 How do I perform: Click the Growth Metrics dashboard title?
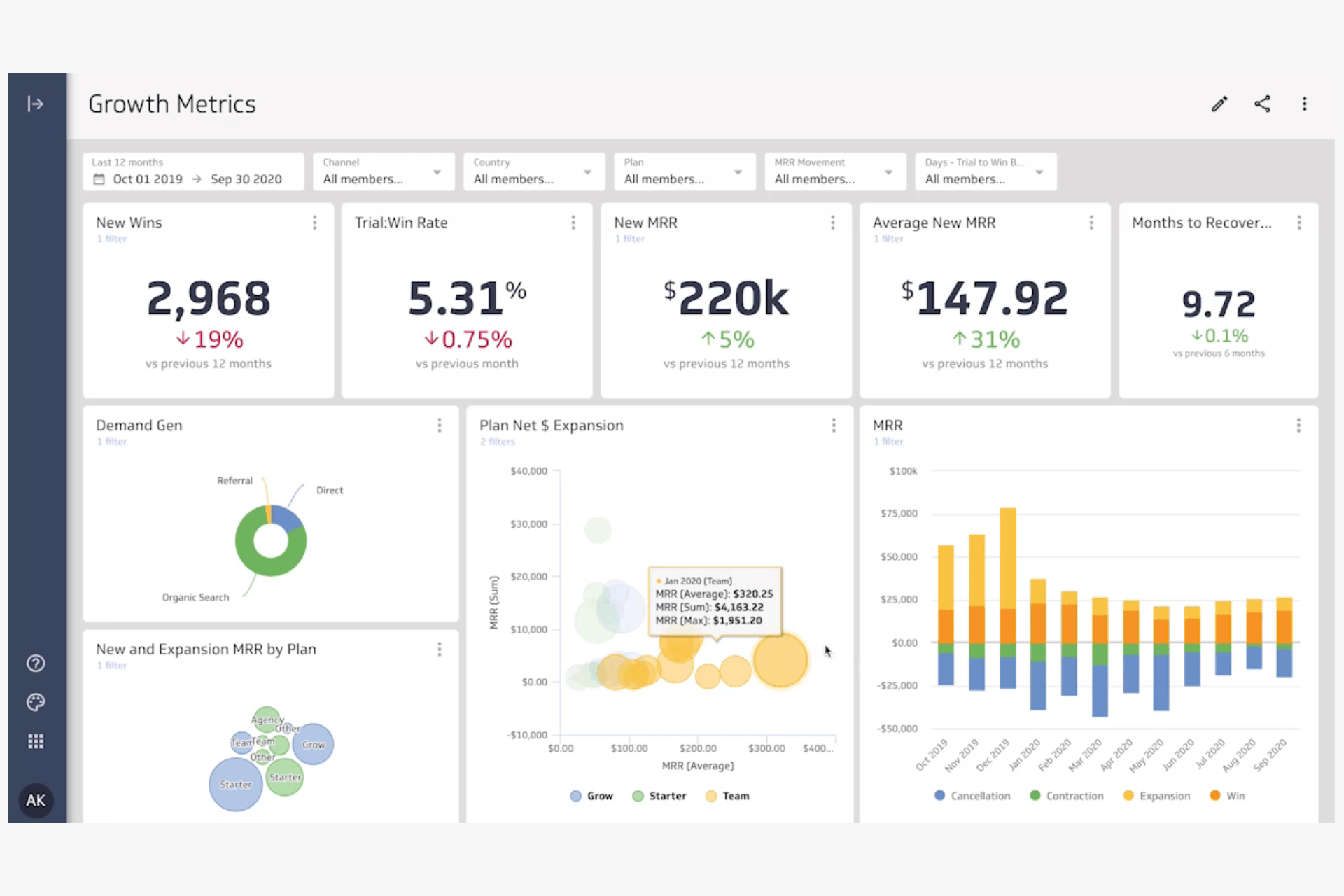point(172,104)
